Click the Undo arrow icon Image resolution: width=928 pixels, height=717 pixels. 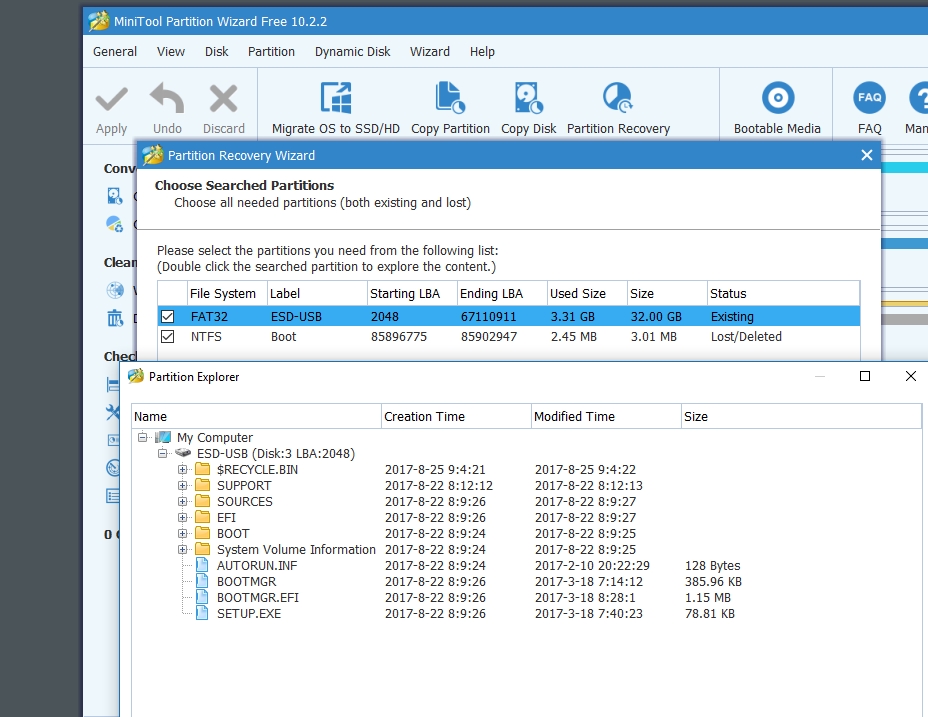[x=167, y=98]
